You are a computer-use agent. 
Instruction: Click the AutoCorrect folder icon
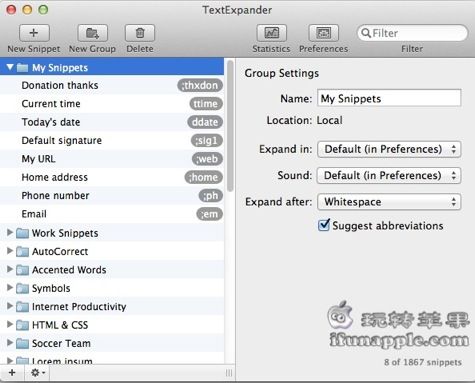click(x=22, y=251)
